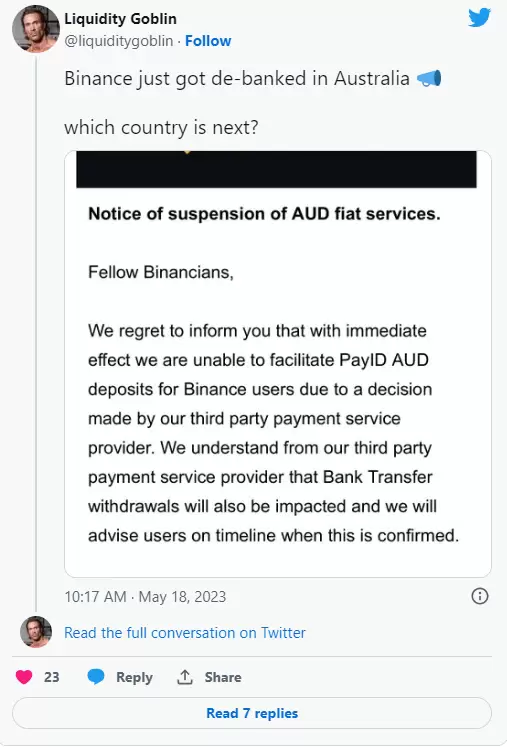Screen dimensions: 507x747
Task: Click the share upload arrow icon
Action: tap(185, 676)
